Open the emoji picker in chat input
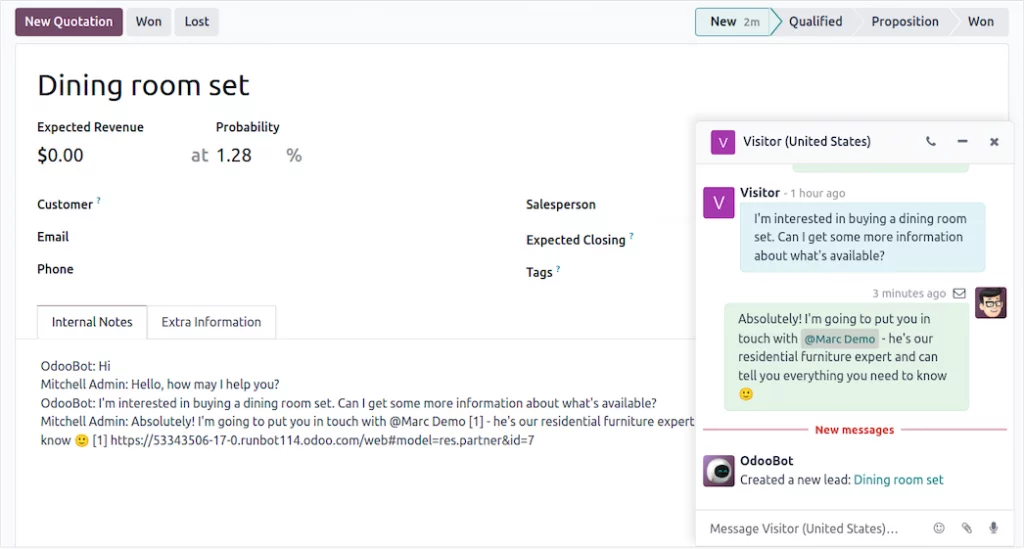The image size is (1024, 549). click(938, 528)
